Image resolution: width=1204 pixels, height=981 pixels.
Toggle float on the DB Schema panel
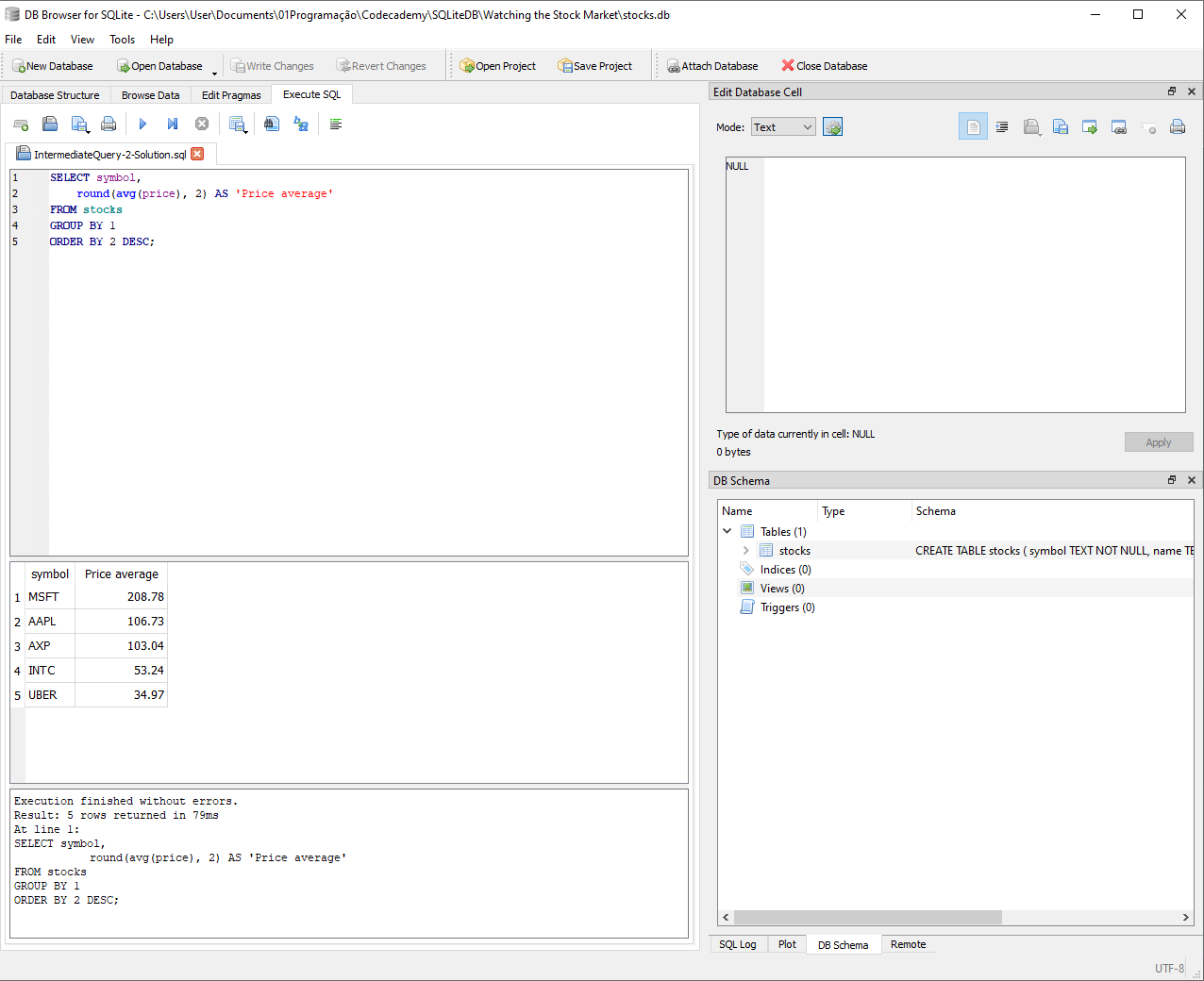pos(1172,480)
